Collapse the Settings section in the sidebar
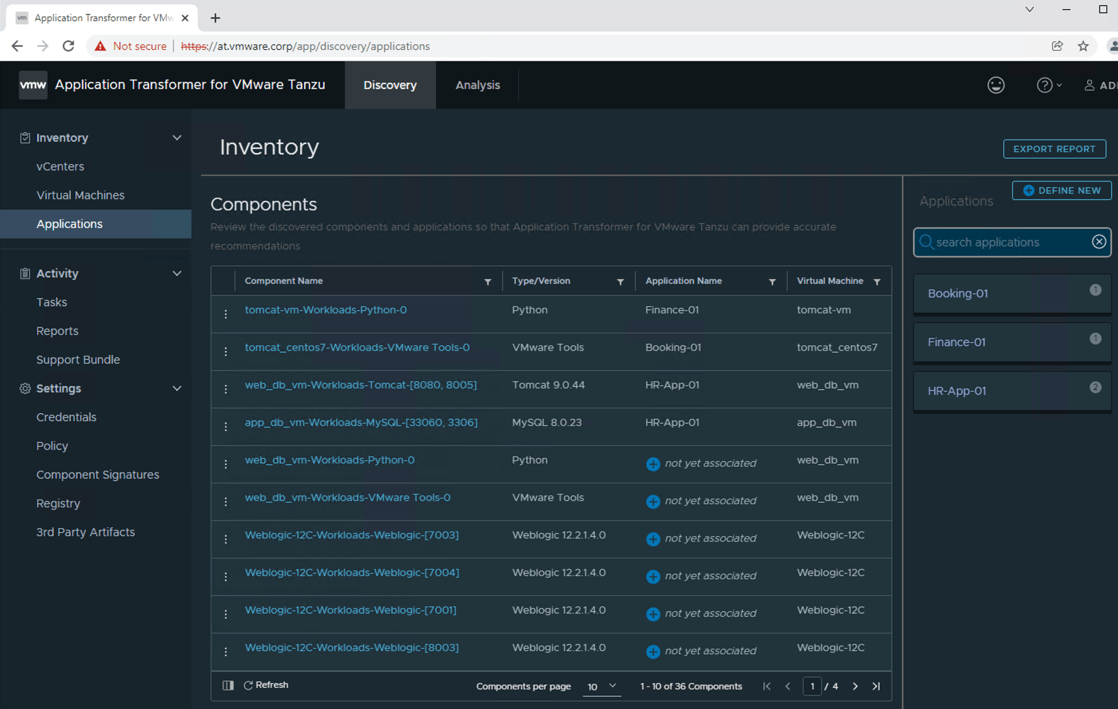 point(177,388)
